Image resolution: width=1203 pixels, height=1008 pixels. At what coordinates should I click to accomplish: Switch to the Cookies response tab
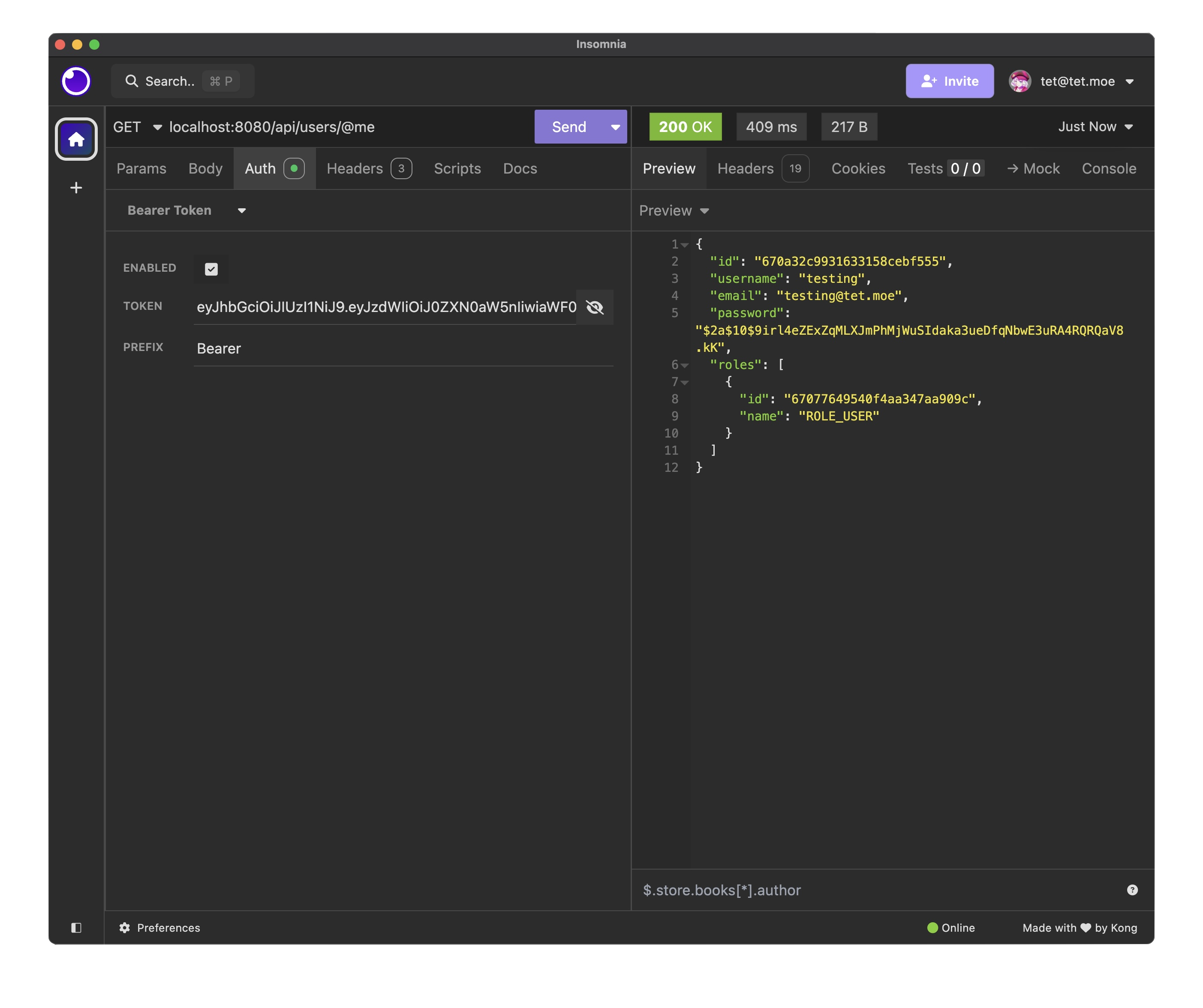pos(858,168)
